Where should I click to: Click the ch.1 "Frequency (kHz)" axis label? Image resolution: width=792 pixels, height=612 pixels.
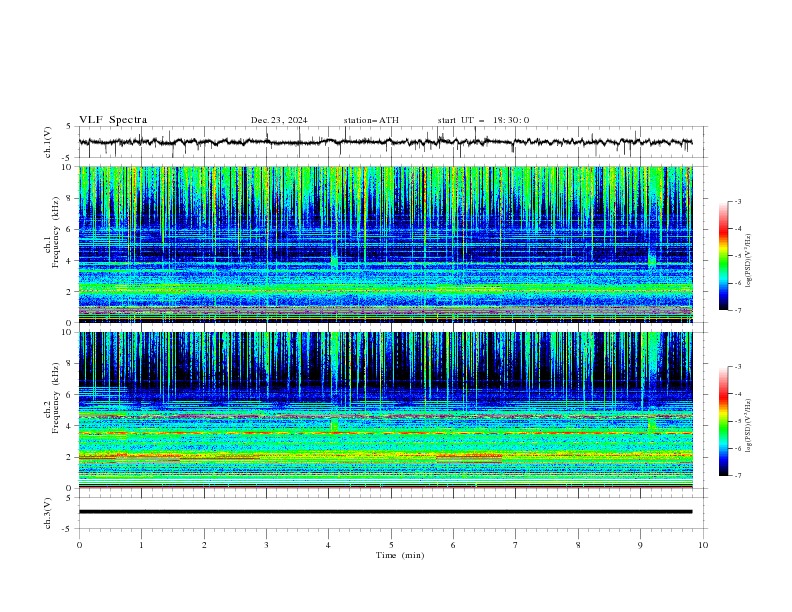point(56,232)
